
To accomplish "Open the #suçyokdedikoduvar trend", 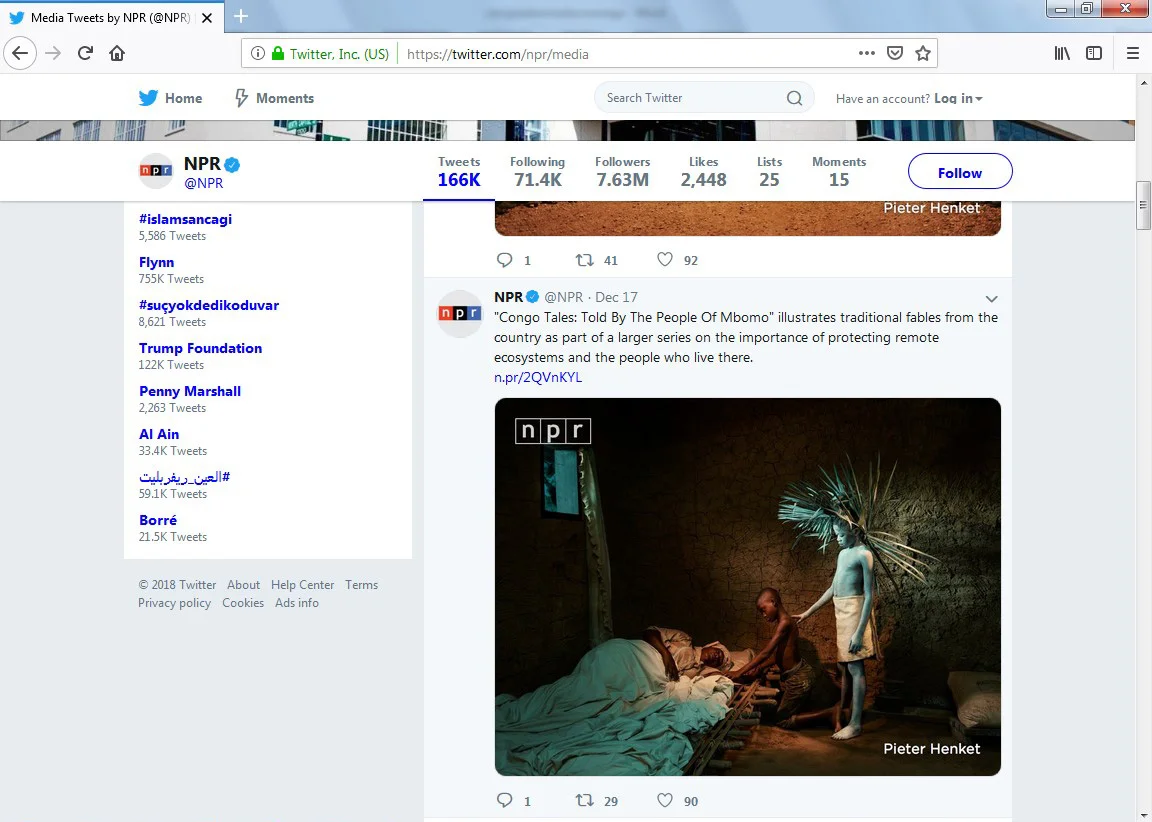I will (x=209, y=305).
